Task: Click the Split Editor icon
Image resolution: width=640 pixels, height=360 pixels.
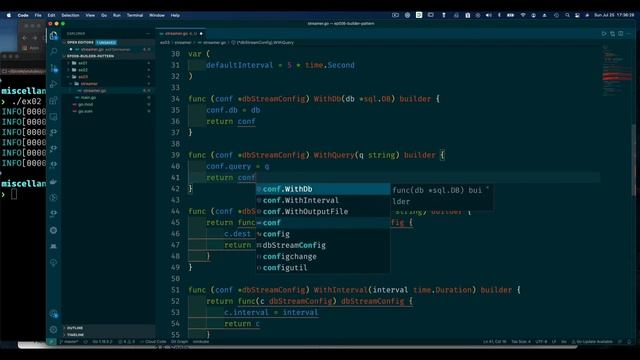Action: point(620,33)
